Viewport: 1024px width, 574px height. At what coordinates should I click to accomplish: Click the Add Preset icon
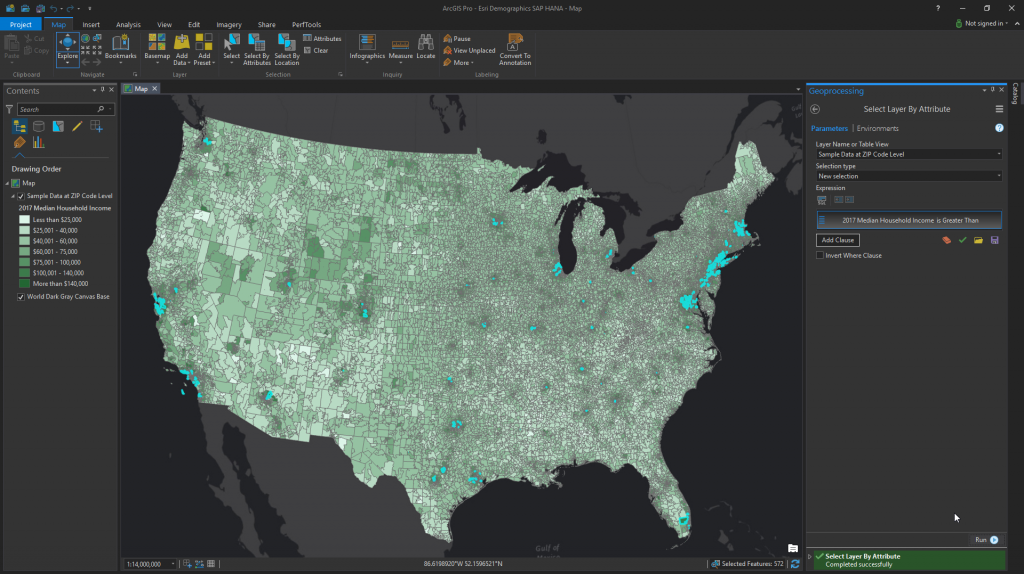pos(204,43)
